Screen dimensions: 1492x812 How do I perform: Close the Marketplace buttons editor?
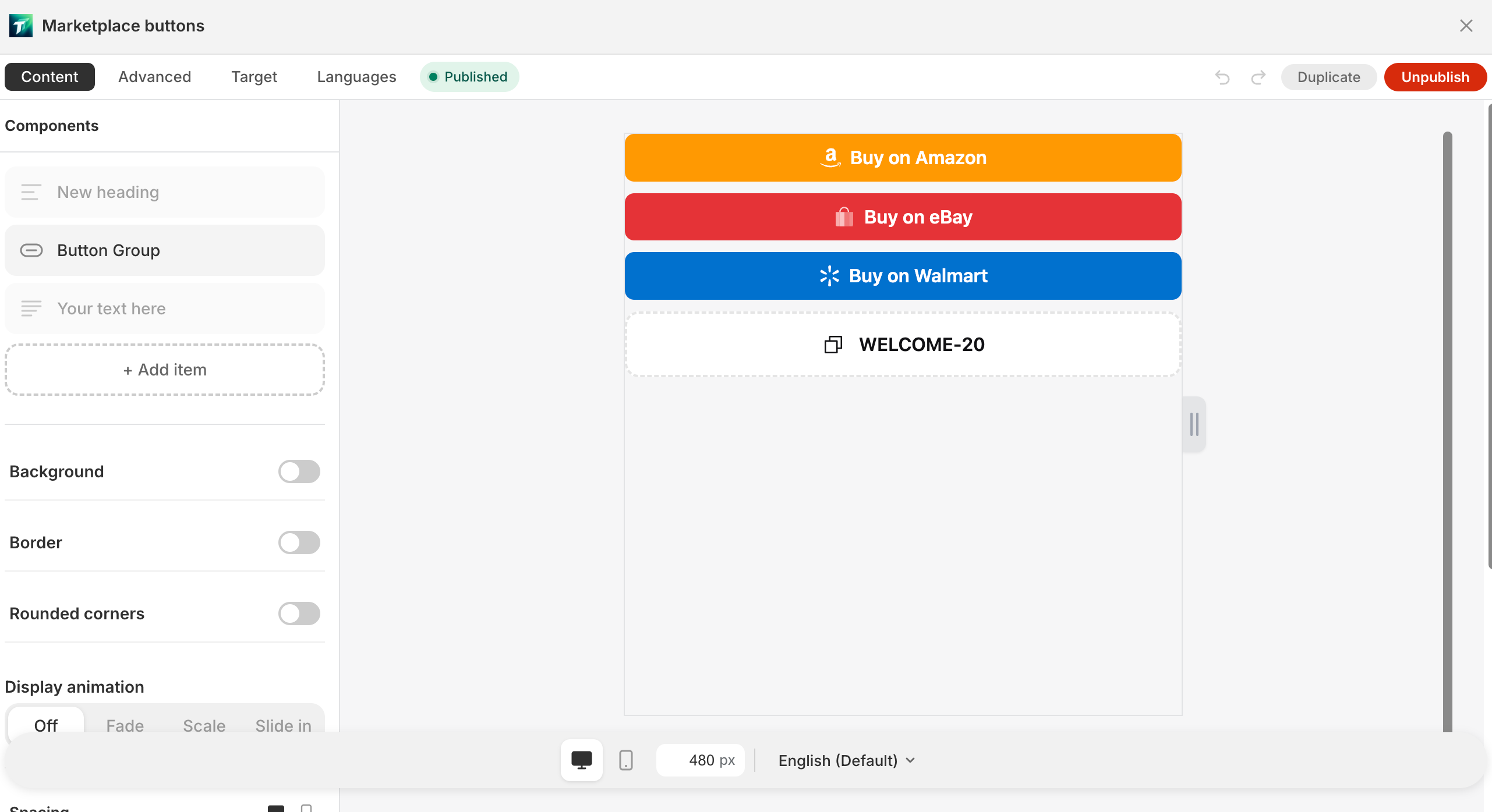[1466, 26]
